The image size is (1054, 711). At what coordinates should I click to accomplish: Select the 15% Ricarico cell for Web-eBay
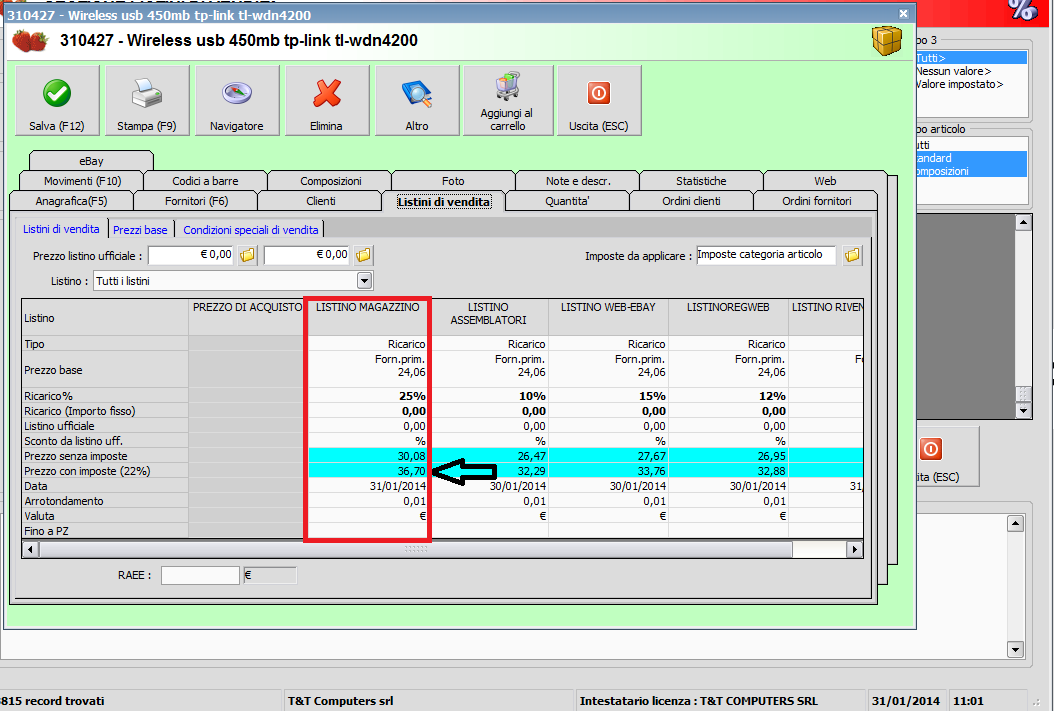pyautogui.click(x=608, y=396)
